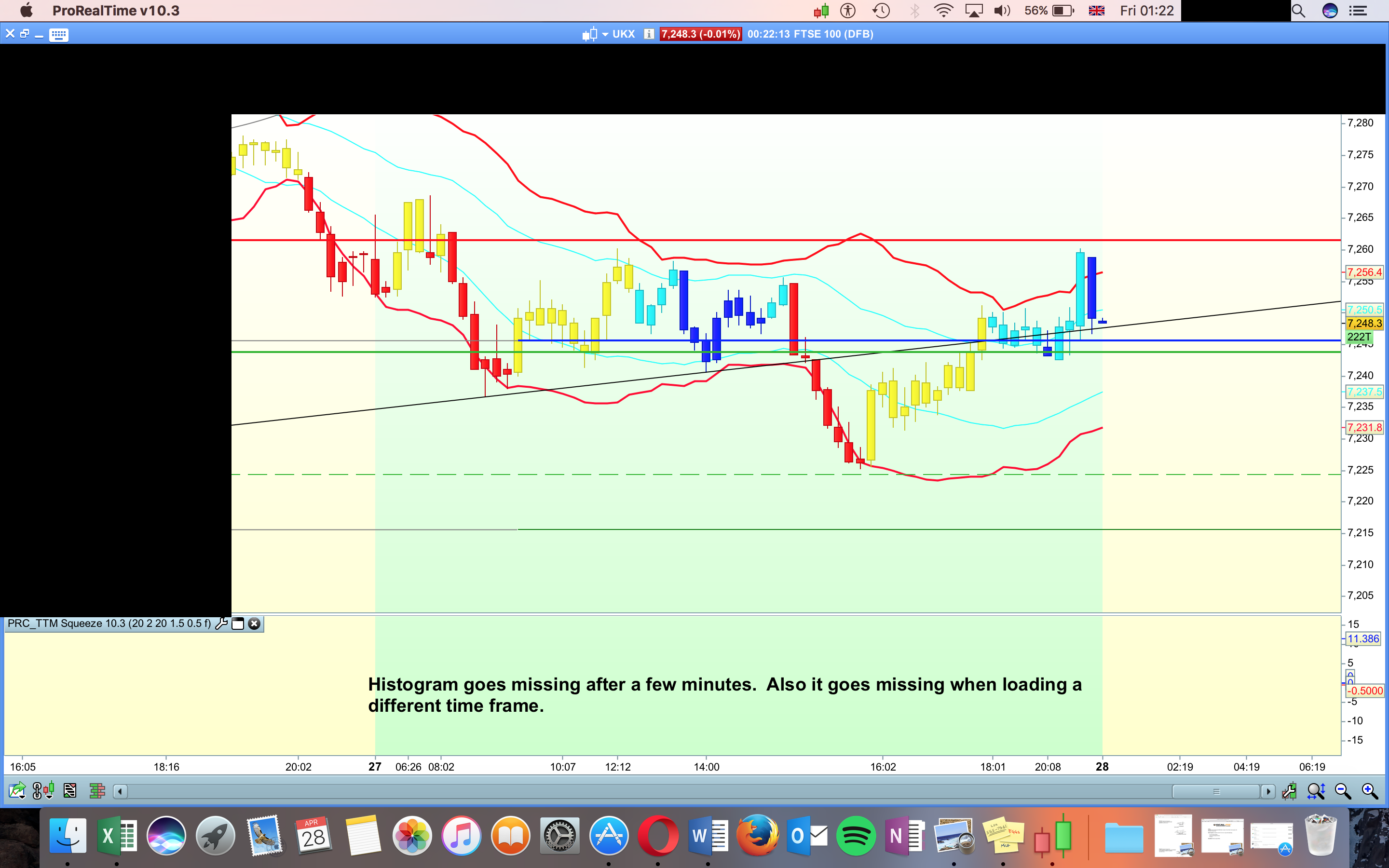
Task: Open the chart export/share dropdown icon
Action: coord(17,791)
